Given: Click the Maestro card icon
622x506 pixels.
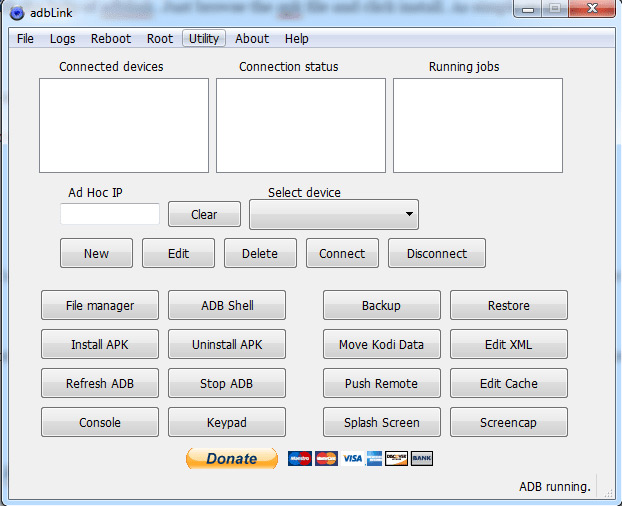Looking at the screenshot, I should tap(300, 458).
